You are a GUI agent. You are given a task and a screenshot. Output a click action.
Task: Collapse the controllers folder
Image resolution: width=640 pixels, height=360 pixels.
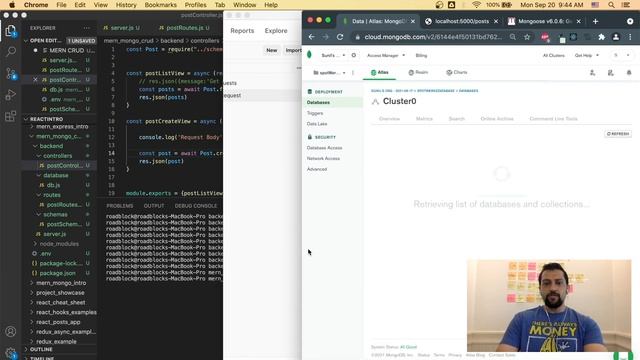[39, 156]
